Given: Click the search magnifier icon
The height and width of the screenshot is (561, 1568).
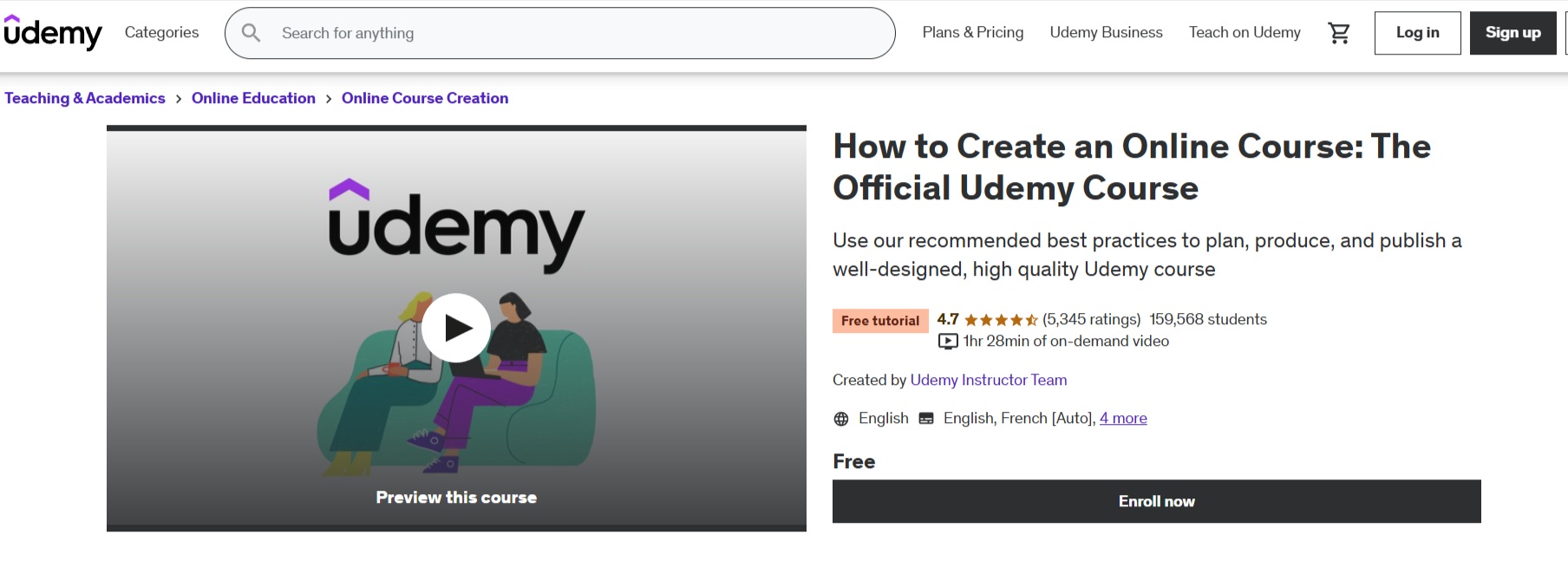Looking at the screenshot, I should pyautogui.click(x=251, y=32).
